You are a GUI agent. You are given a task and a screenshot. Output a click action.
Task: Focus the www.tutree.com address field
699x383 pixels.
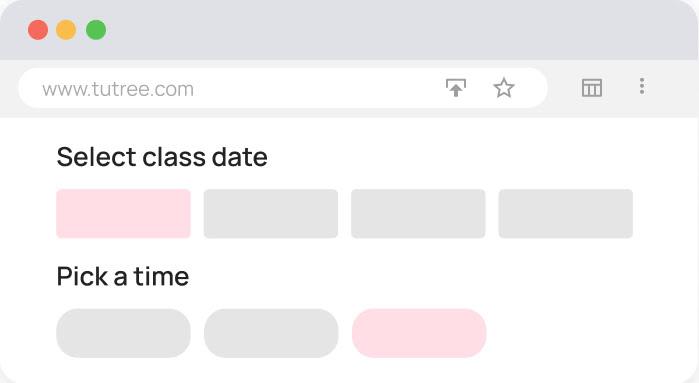coord(283,88)
